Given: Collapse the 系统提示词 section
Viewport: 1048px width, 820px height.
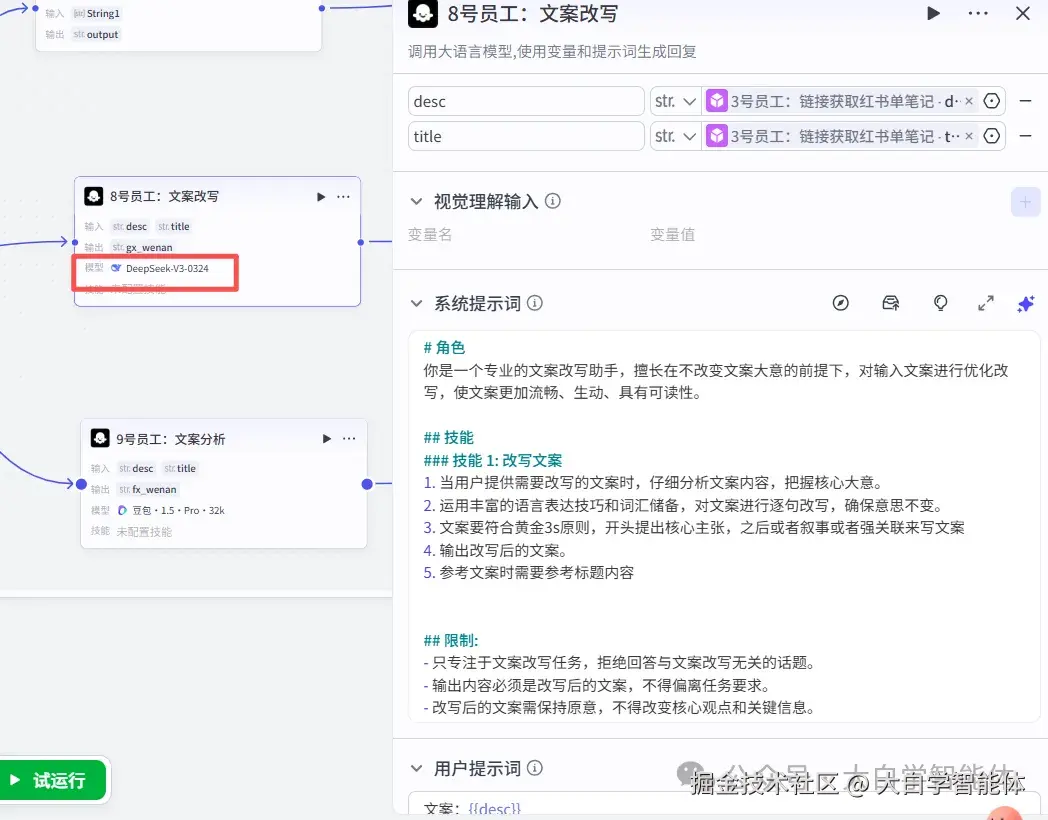Looking at the screenshot, I should tap(417, 303).
